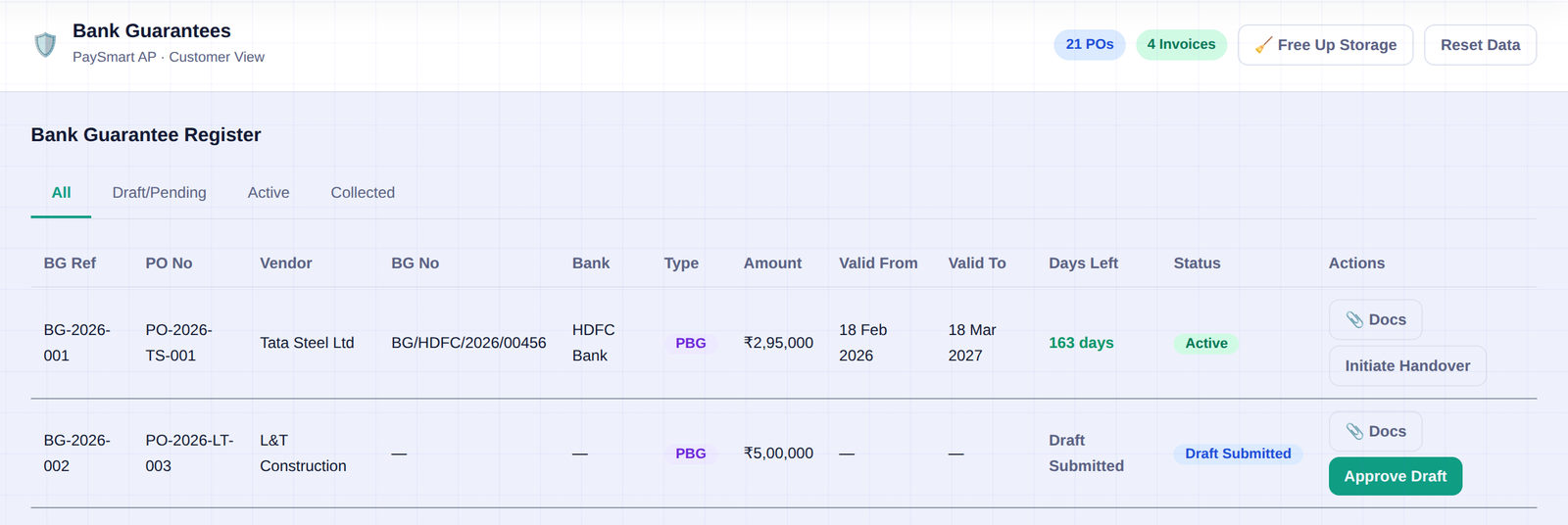The height and width of the screenshot is (525, 1568).
Task: Click the BG Ref column header
Action: tap(70, 263)
